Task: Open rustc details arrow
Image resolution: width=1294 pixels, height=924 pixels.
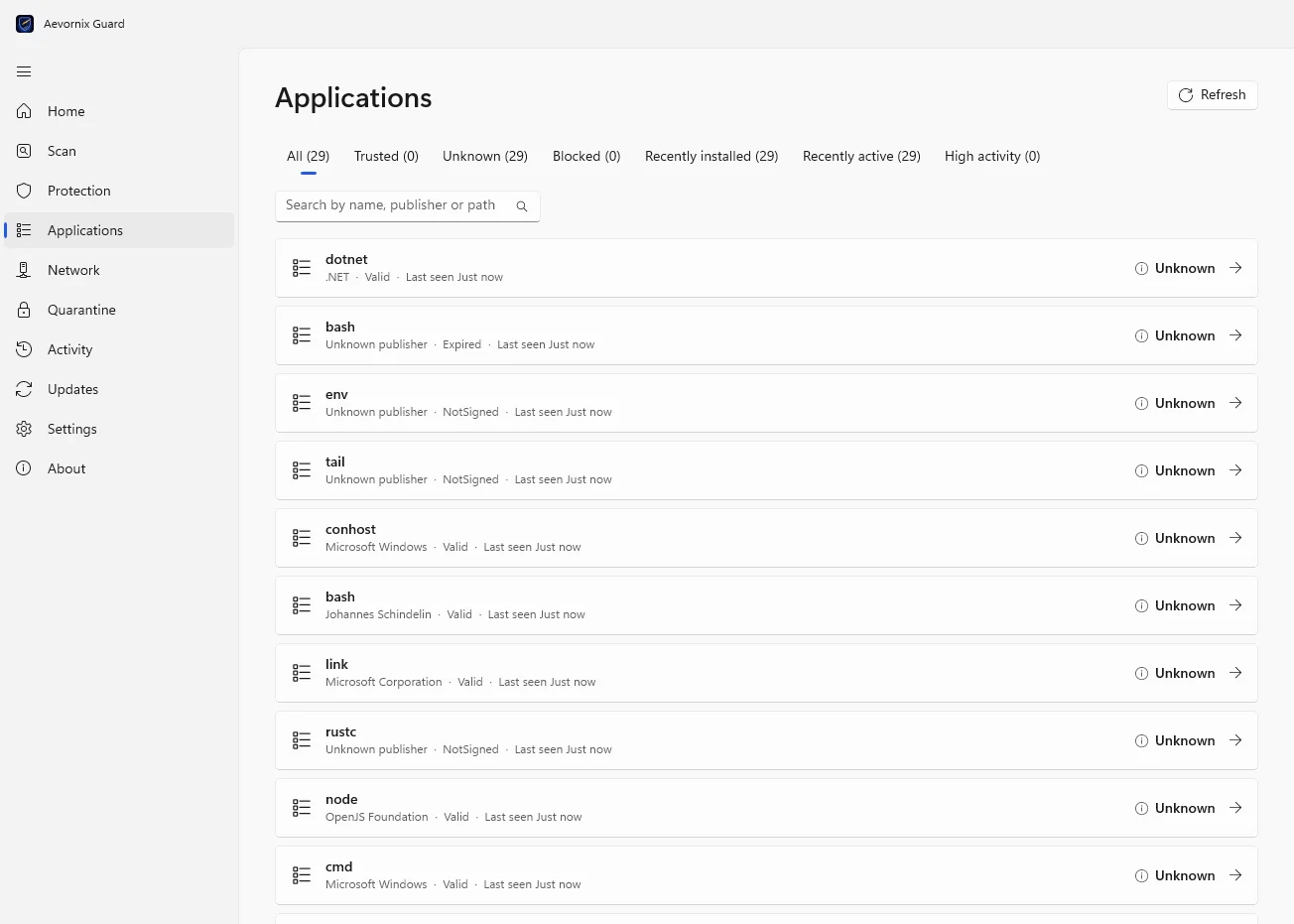Action: [1235, 740]
